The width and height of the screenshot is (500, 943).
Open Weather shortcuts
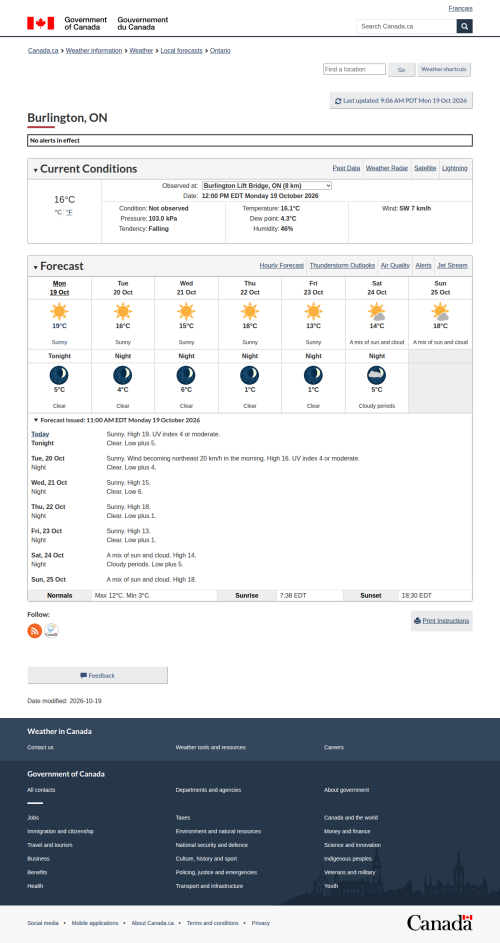444,70
